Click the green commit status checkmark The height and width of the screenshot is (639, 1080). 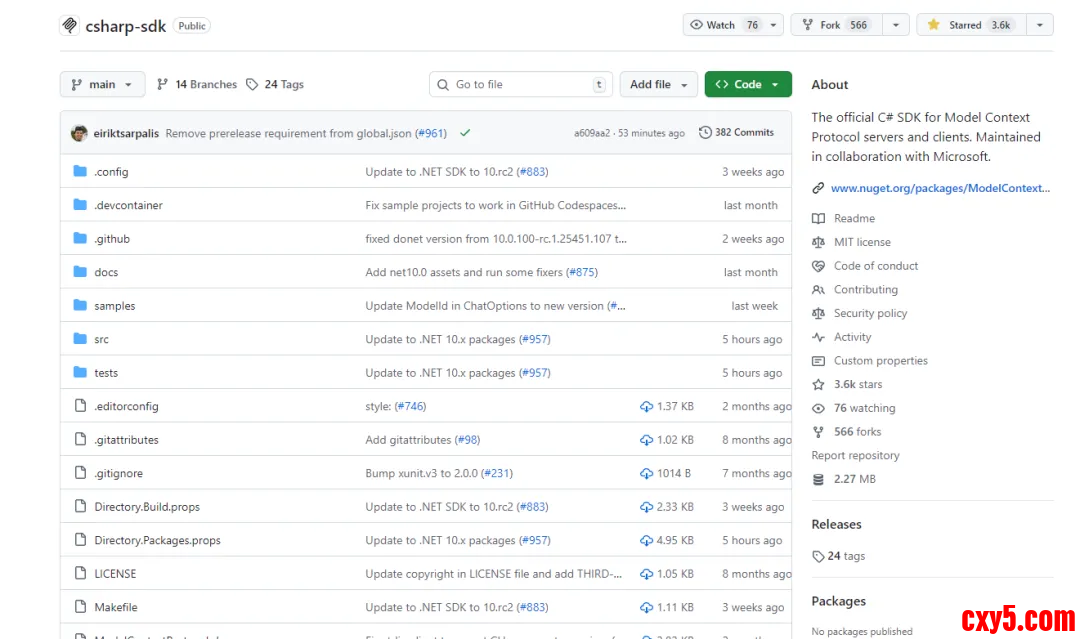pos(465,133)
